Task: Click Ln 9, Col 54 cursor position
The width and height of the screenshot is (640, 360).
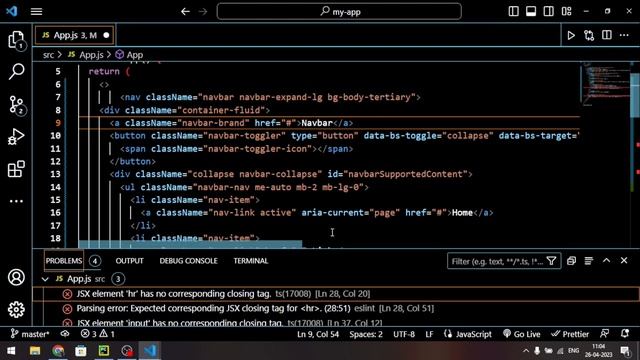Action: click(x=318, y=334)
